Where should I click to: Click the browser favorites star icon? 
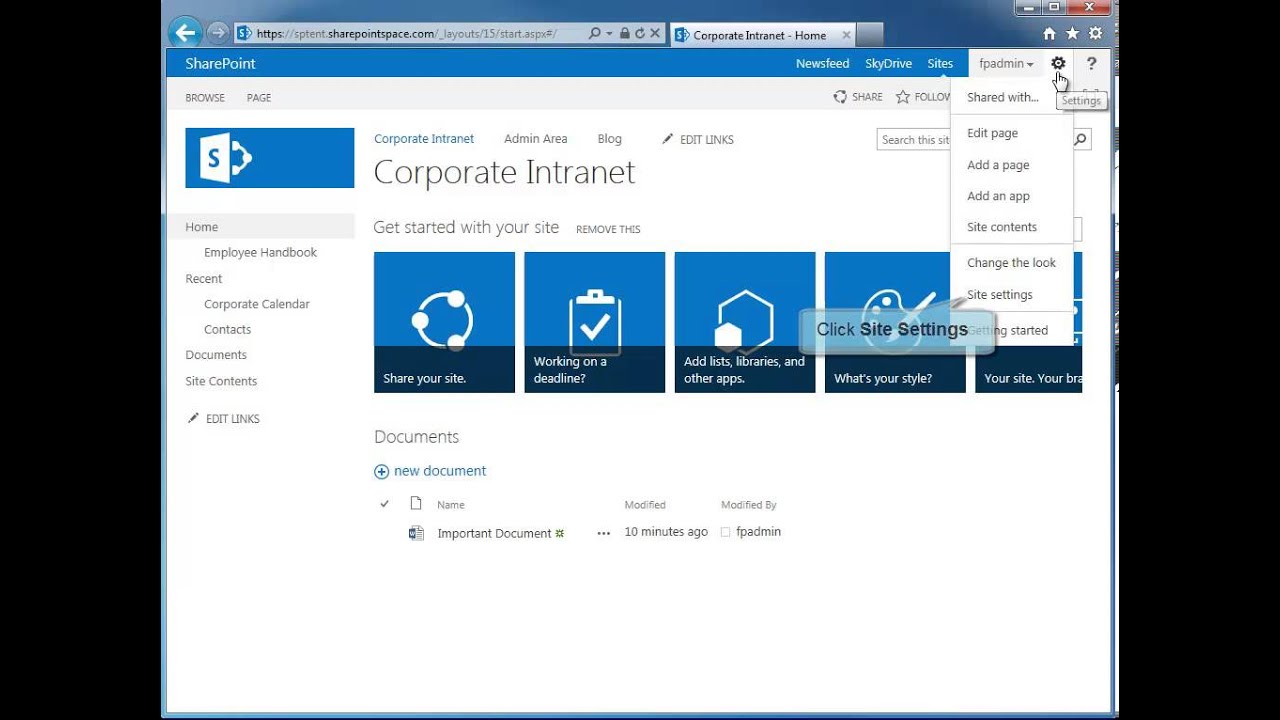[x=1072, y=34]
